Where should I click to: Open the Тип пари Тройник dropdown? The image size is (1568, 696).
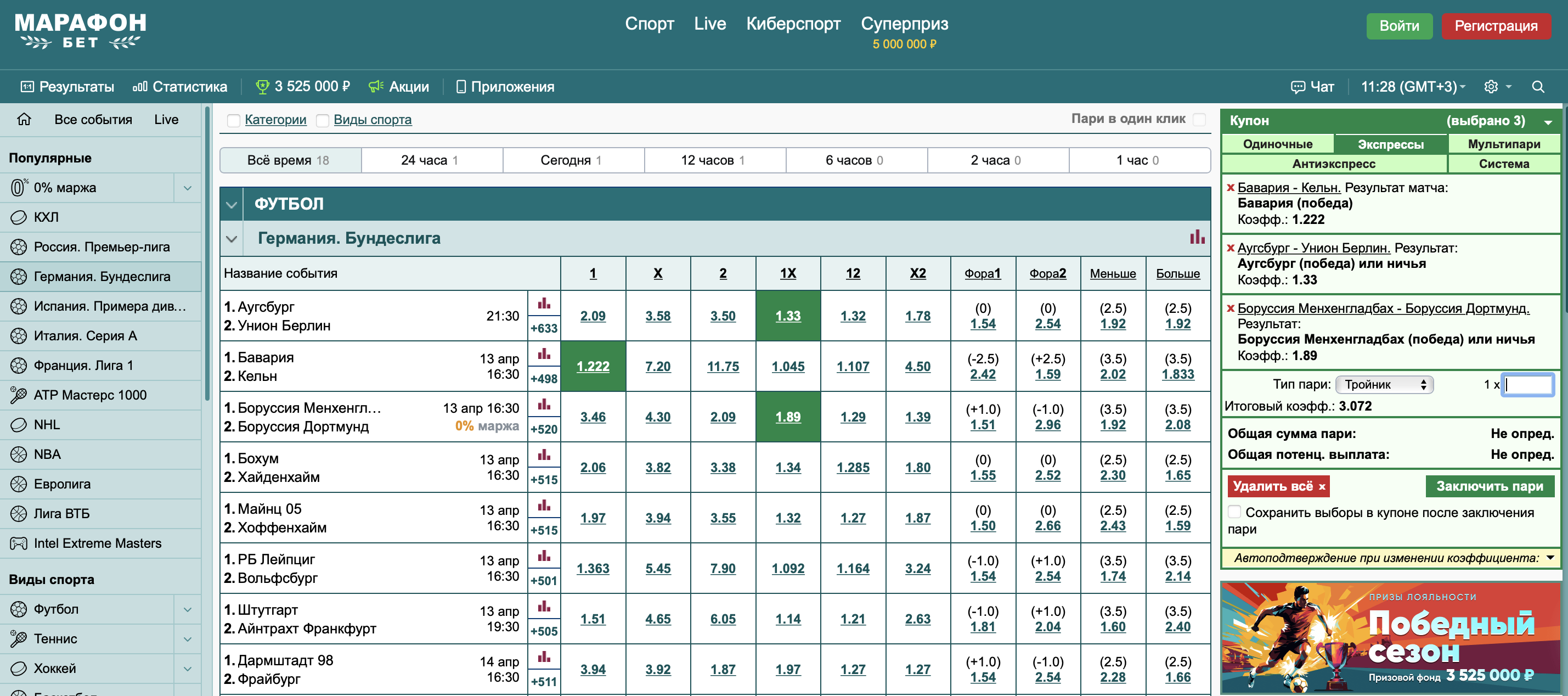tap(1384, 384)
